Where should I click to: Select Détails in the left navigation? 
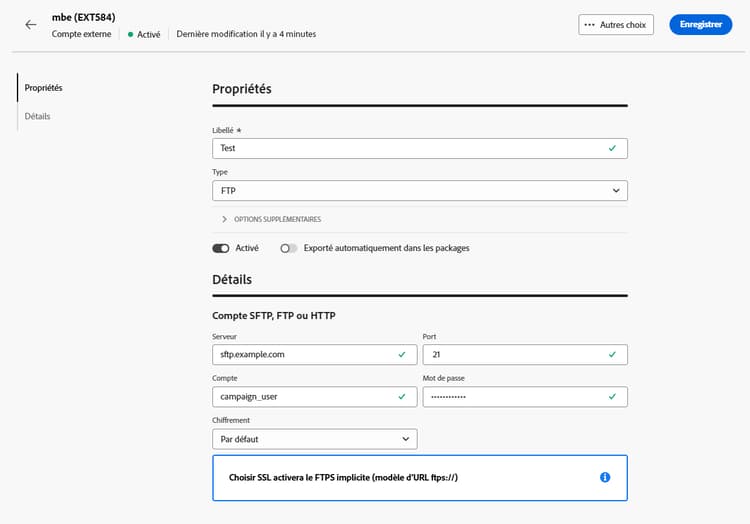[x=37, y=116]
